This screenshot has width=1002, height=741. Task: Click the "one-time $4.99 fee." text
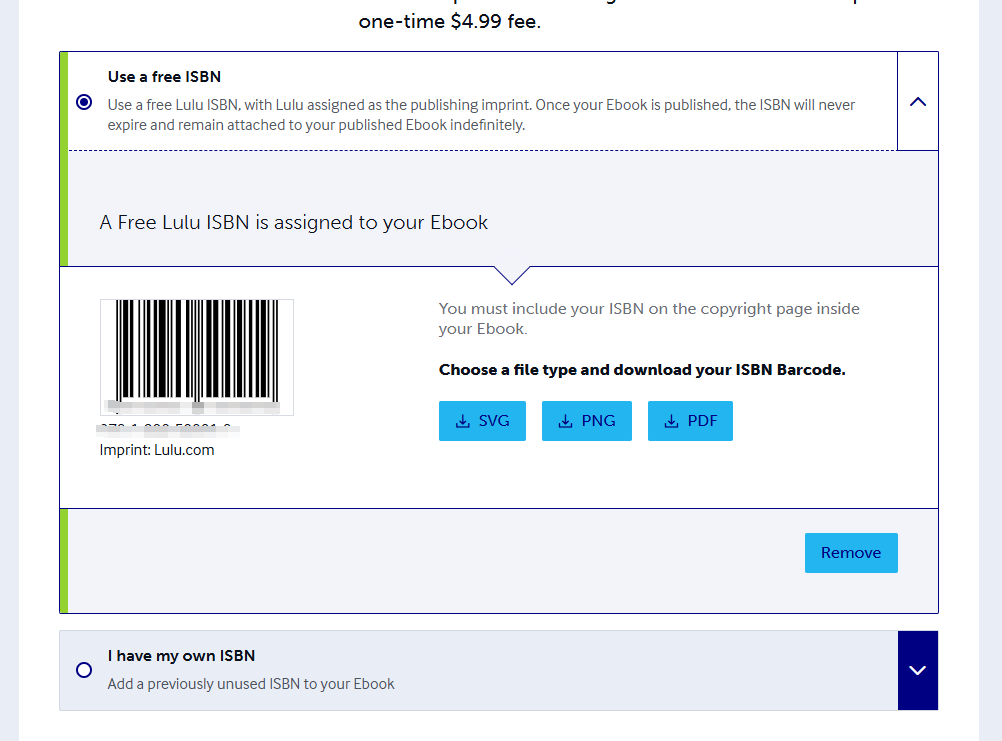(x=450, y=22)
